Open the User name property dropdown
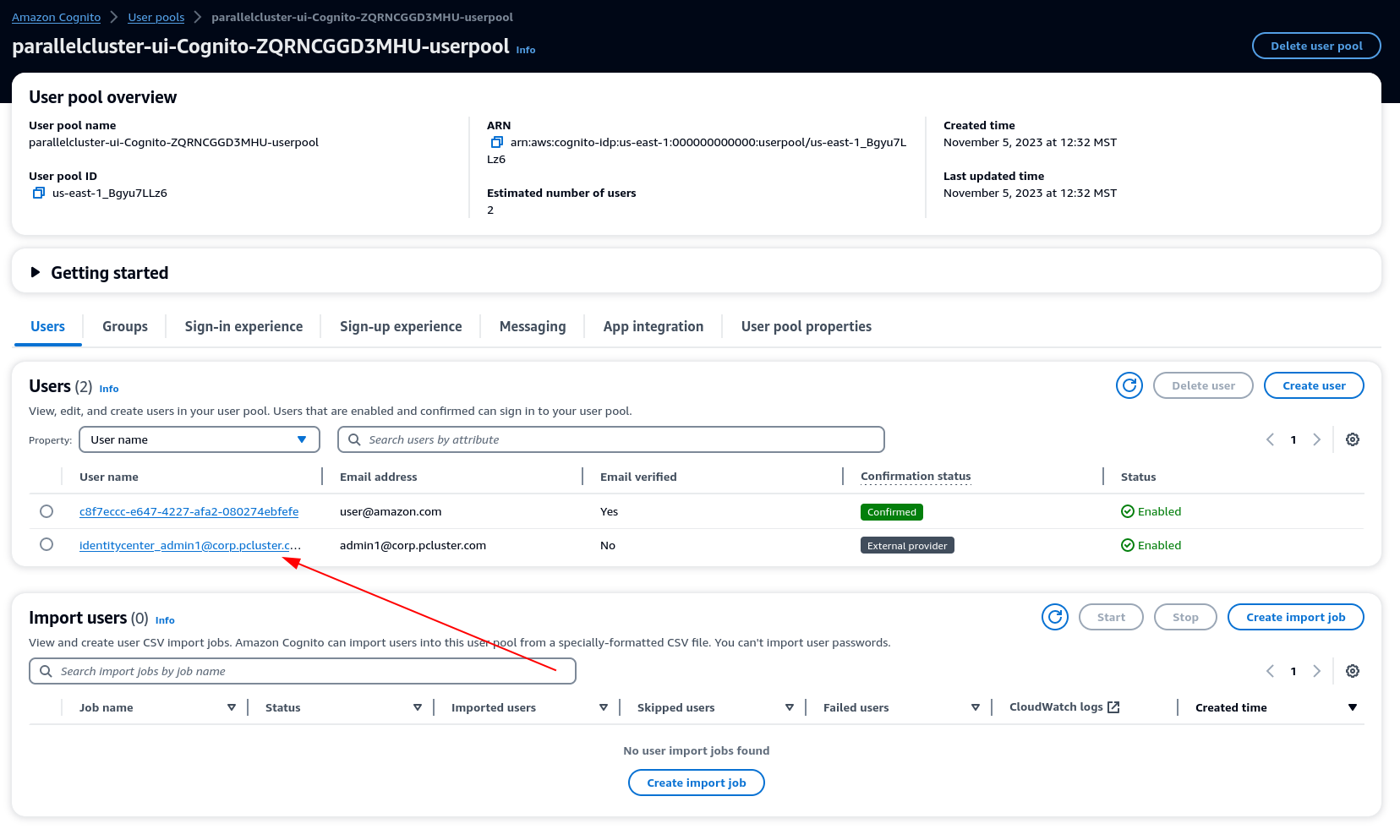This screenshot has height=840, width=1400. pyautogui.click(x=200, y=439)
